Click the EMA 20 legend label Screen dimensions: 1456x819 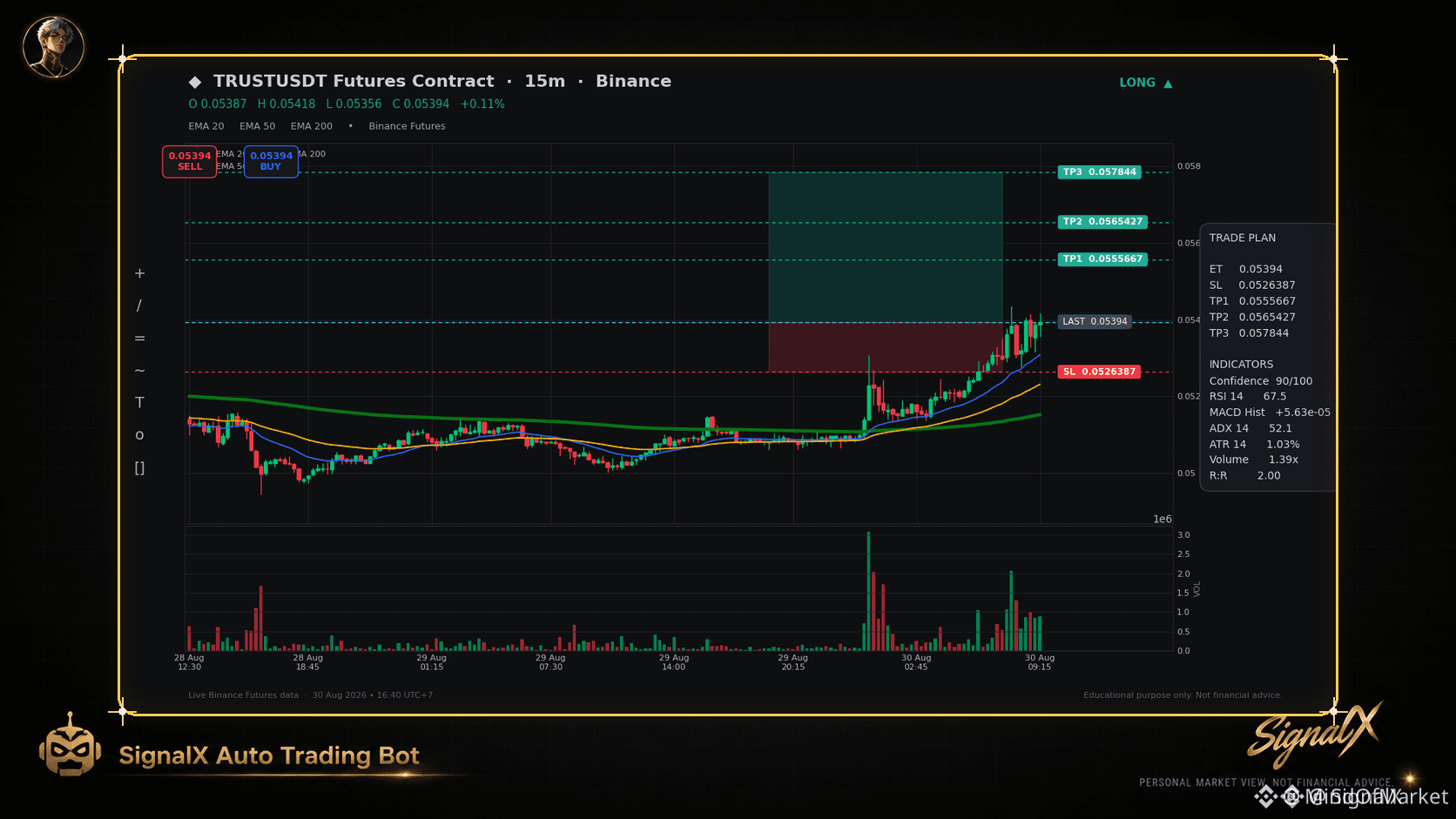point(206,126)
